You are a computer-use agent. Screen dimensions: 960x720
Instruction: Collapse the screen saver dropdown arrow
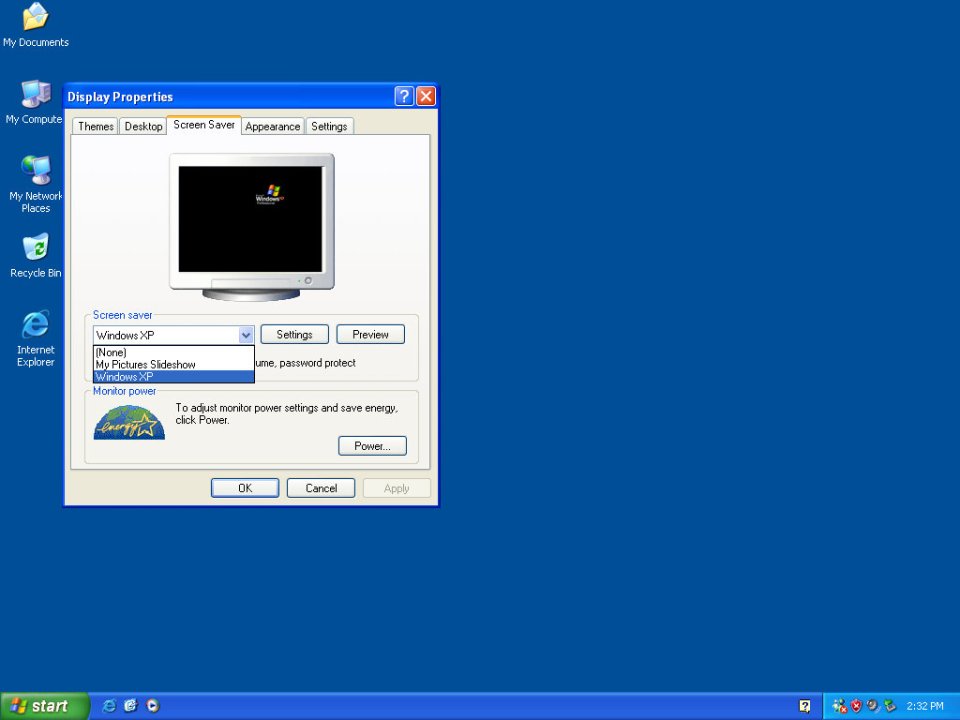pos(246,335)
